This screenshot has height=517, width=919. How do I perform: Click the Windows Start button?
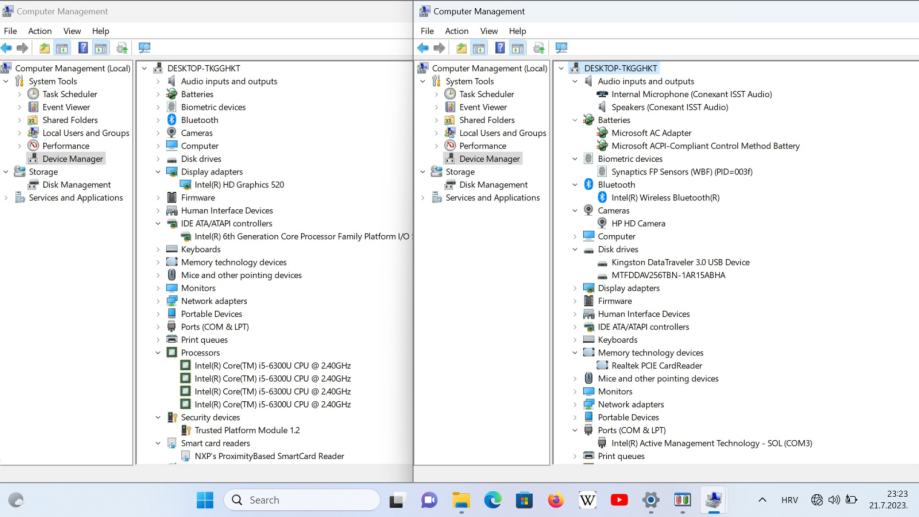[x=205, y=500]
